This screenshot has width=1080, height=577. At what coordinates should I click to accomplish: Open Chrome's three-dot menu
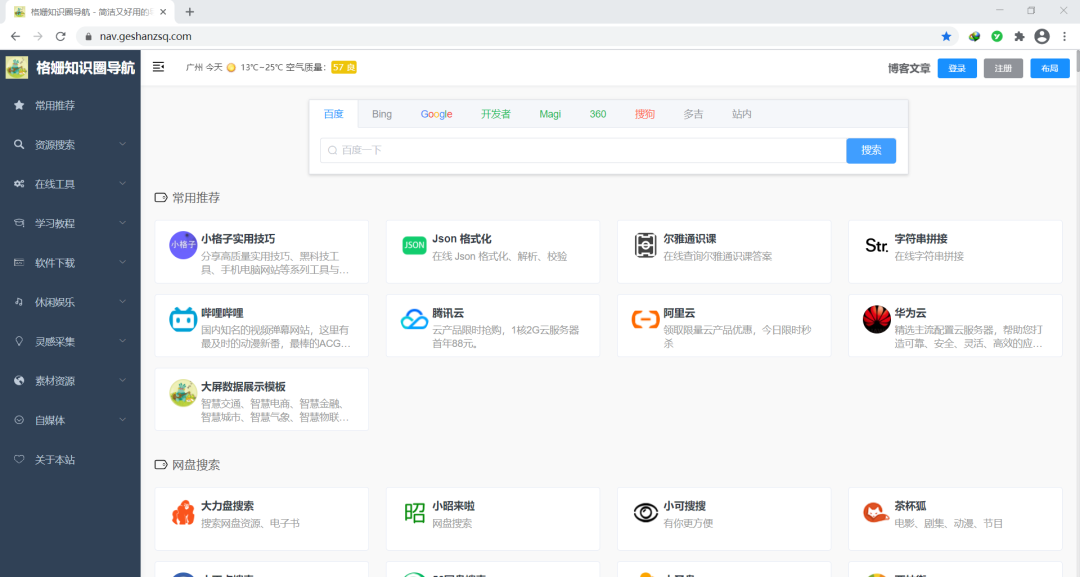coord(1064,36)
